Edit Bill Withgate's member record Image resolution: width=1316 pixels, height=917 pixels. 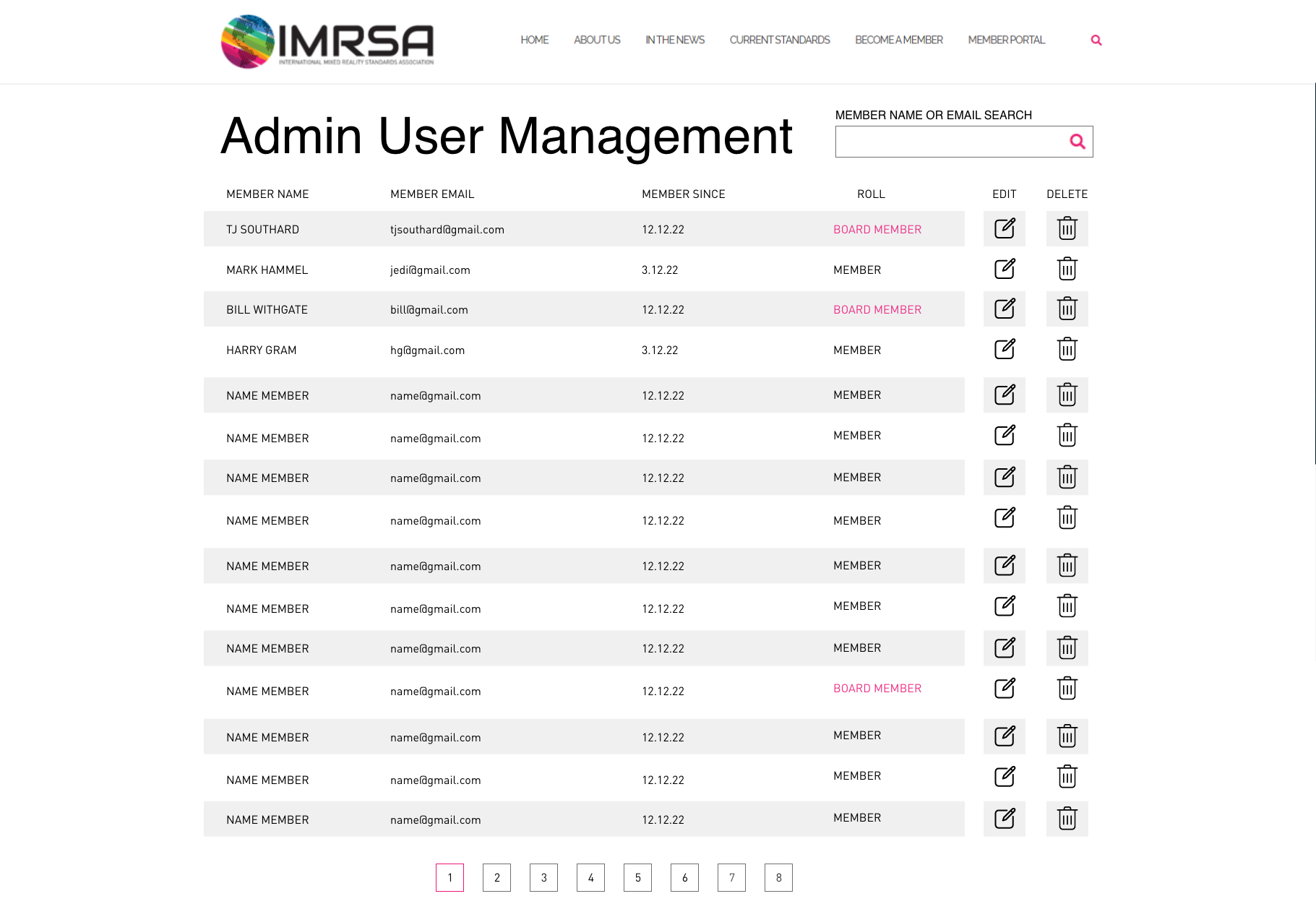coord(1005,309)
